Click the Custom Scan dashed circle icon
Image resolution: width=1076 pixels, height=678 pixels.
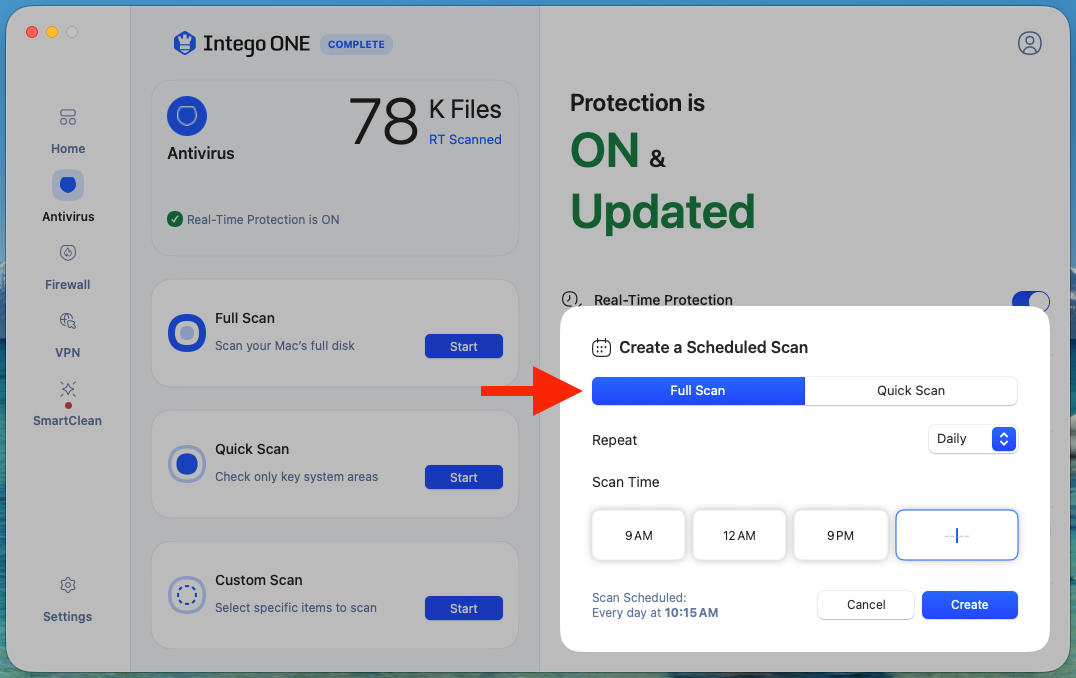[187, 595]
